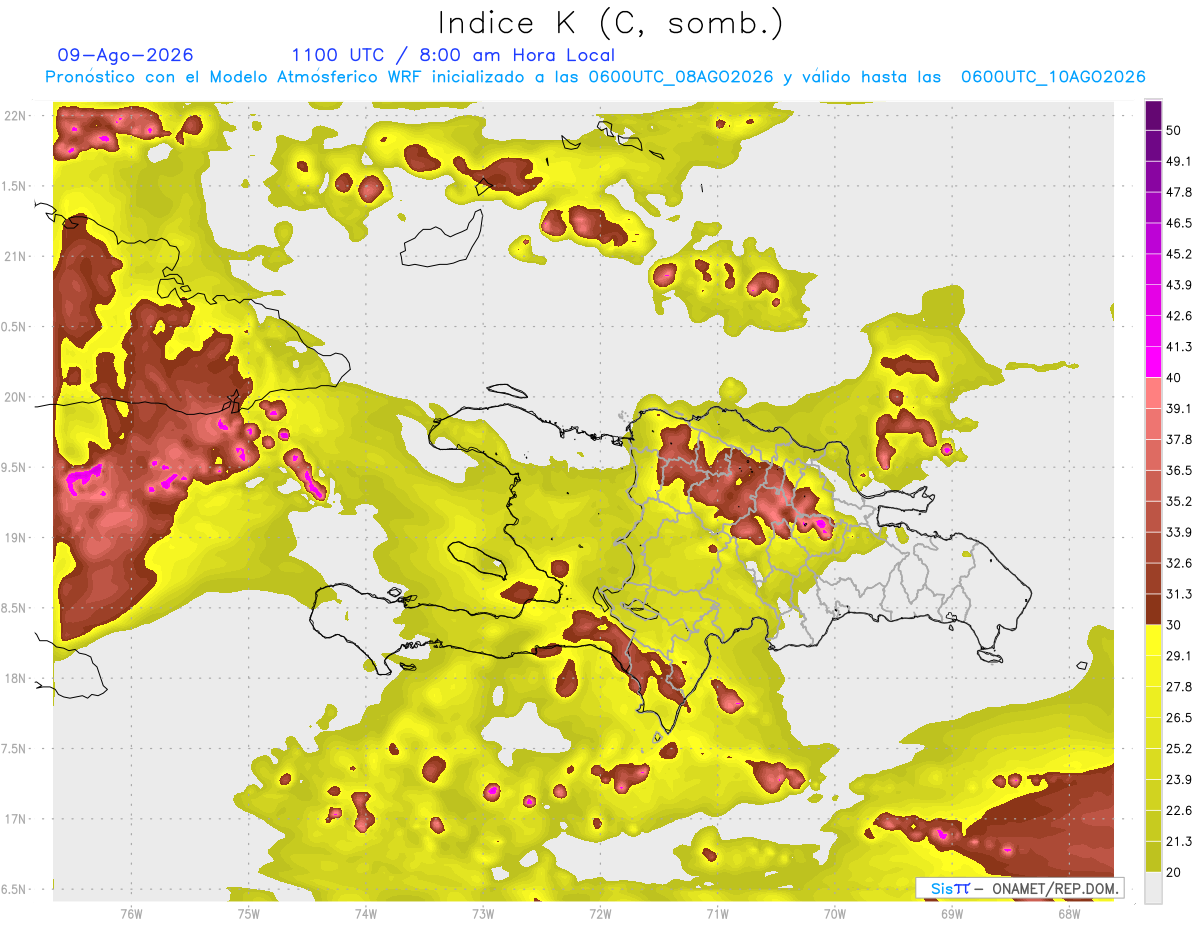This screenshot has height=927, width=1200.
Task: Select the legend value "46.5"
Action: [x=1179, y=223]
